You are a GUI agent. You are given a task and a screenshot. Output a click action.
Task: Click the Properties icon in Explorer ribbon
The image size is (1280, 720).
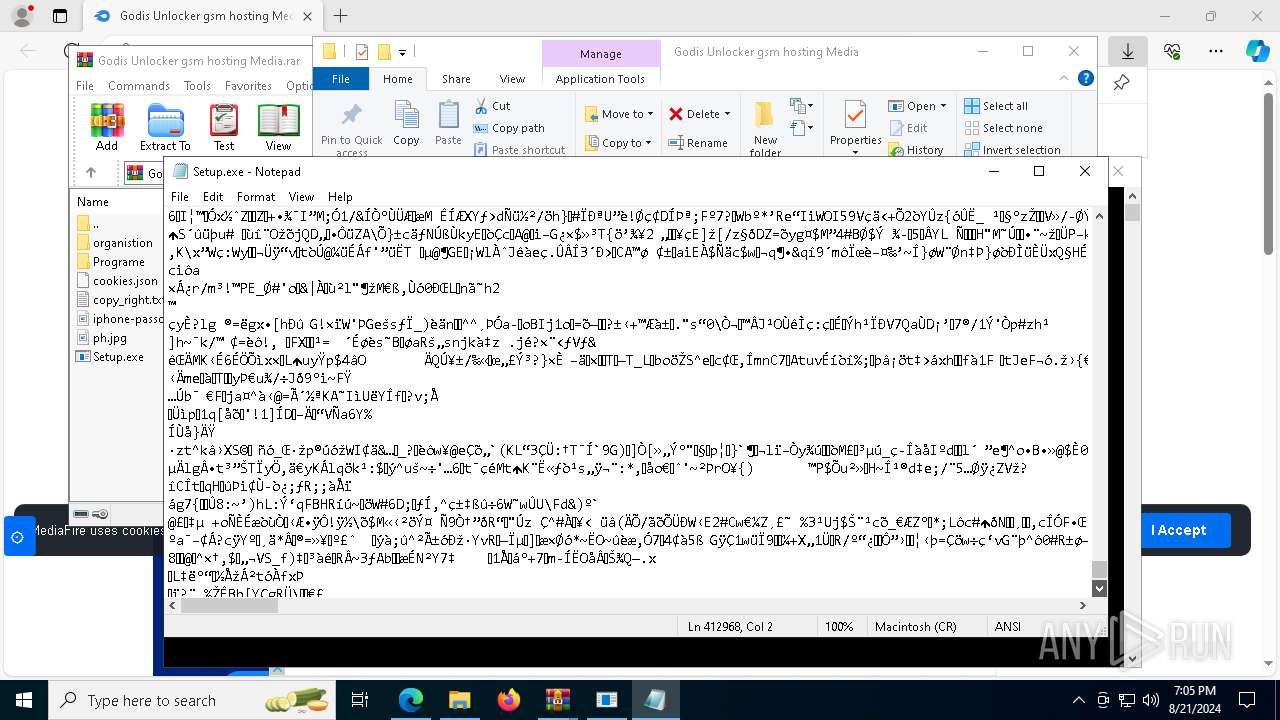[x=856, y=124]
